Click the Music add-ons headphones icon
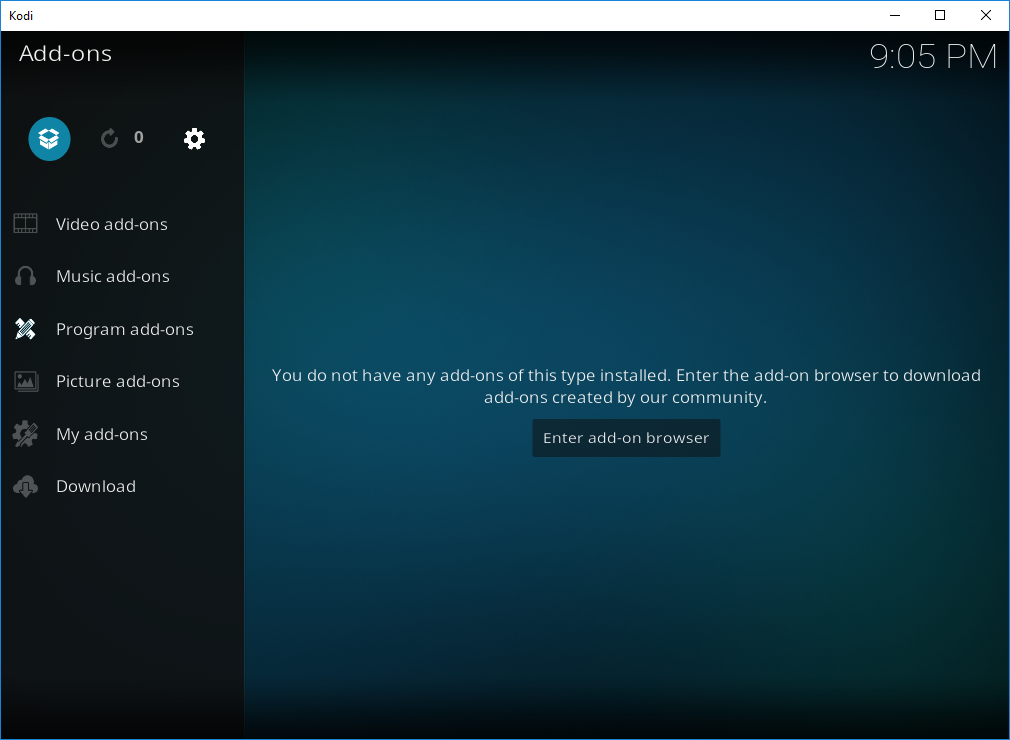The image size is (1010, 740). (26, 276)
